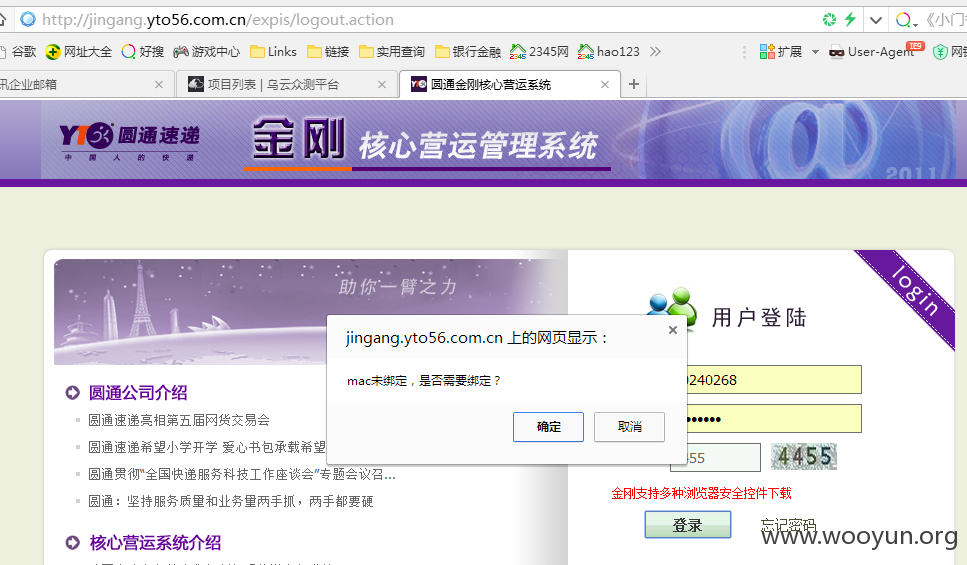Open the 忘记密码 link
Image resolution: width=967 pixels, height=565 pixels.
tap(788, 525)
